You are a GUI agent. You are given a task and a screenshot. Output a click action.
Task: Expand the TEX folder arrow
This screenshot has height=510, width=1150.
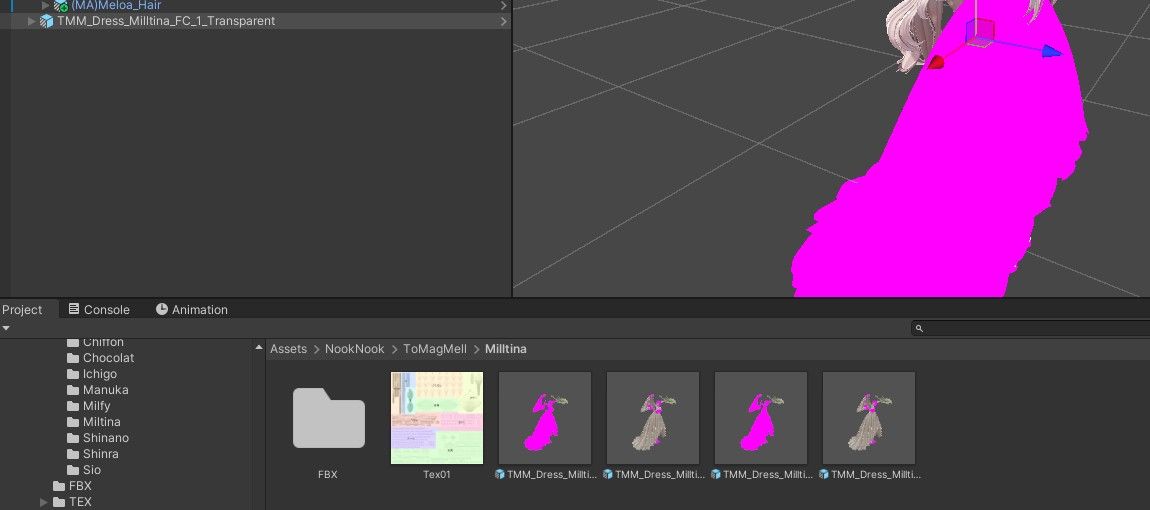pos(43,503)
